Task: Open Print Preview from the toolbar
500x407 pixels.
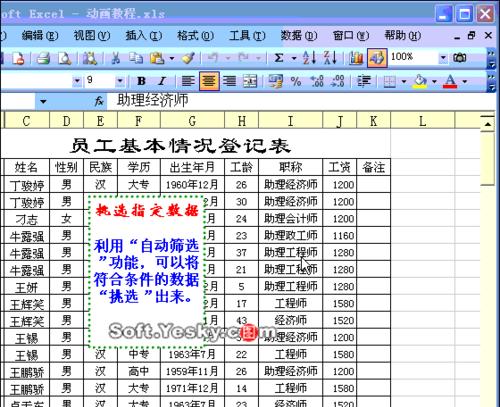Action: coord(65,58)
